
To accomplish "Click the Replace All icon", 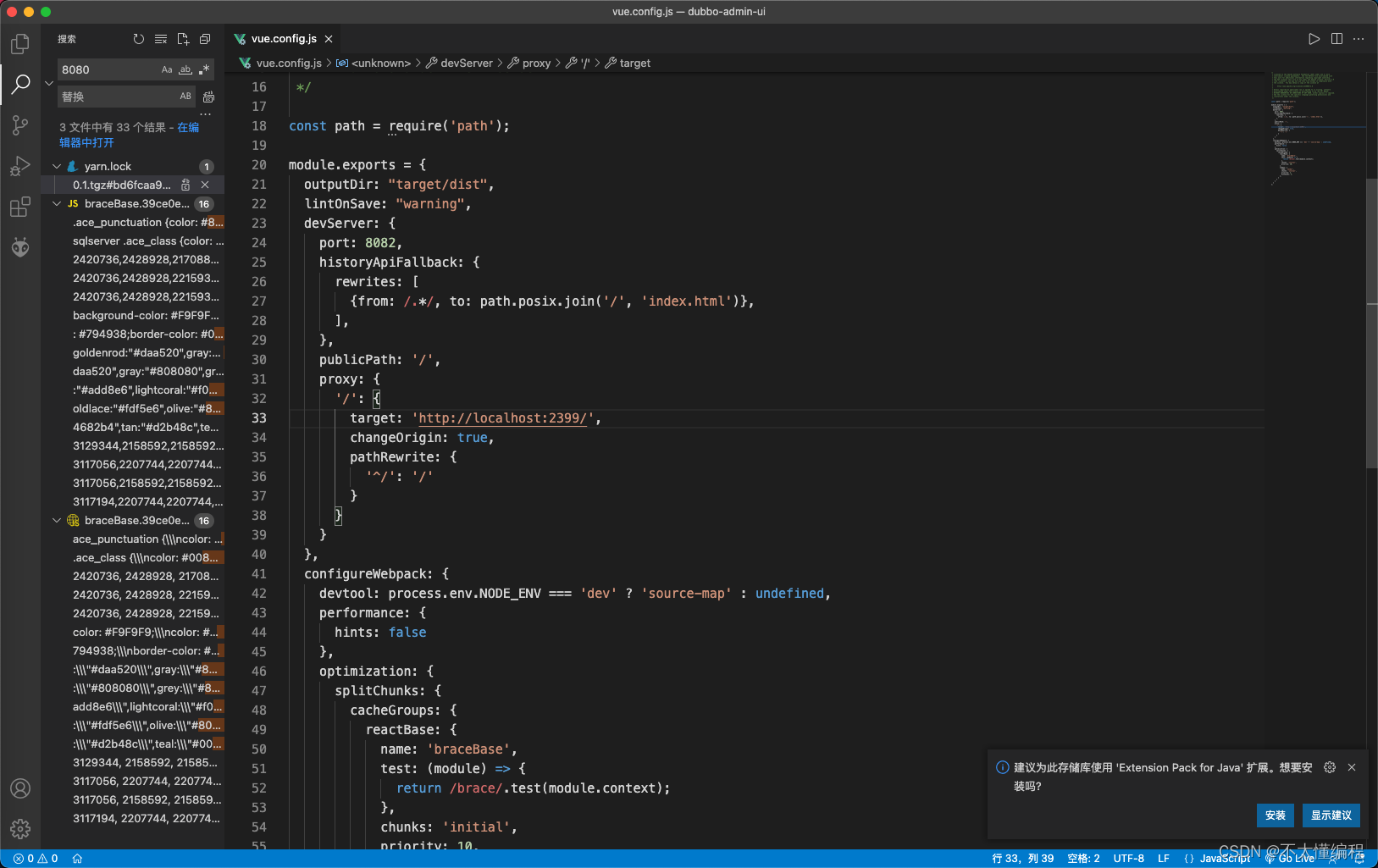I will (208, 97).
